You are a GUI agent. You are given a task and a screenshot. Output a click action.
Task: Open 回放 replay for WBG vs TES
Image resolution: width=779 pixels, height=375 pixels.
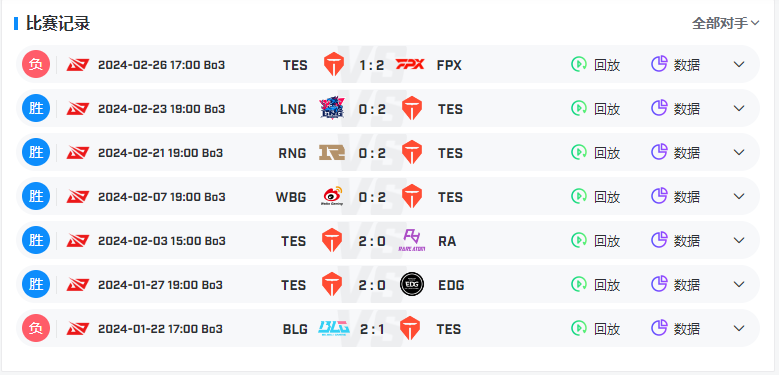595,197
